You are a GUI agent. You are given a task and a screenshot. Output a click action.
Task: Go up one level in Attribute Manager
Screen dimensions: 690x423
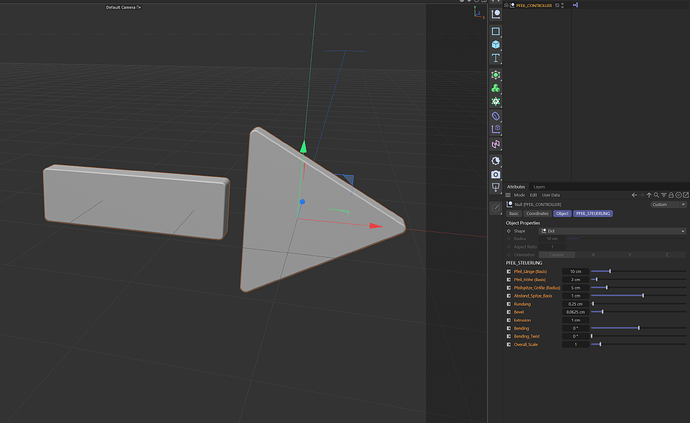(649, 195)
